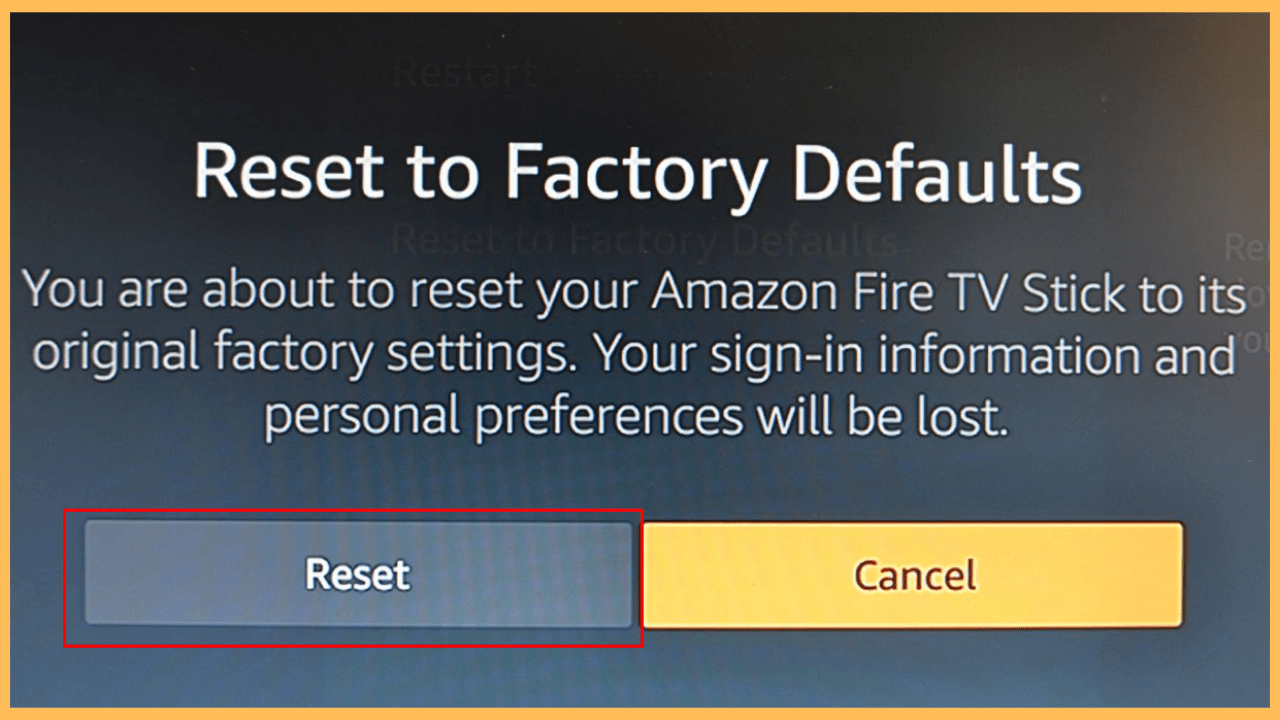Screen dimensions: 1280x720
Task: Click the orange border framing the screen
Action: tap(640, 6)
